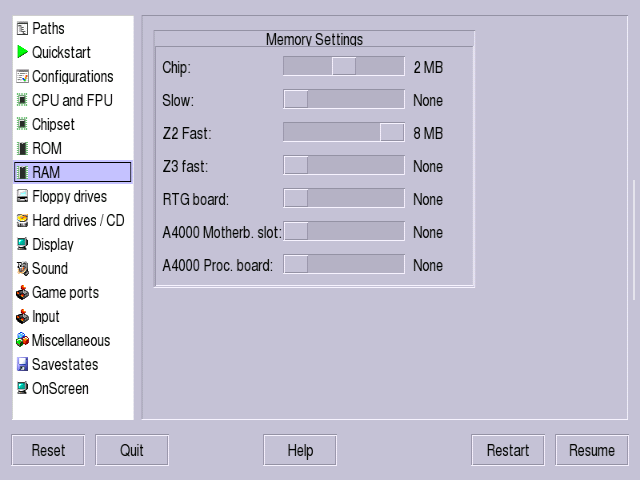Click the Restart button
The image size is (640, 480).
click(508, 450)
